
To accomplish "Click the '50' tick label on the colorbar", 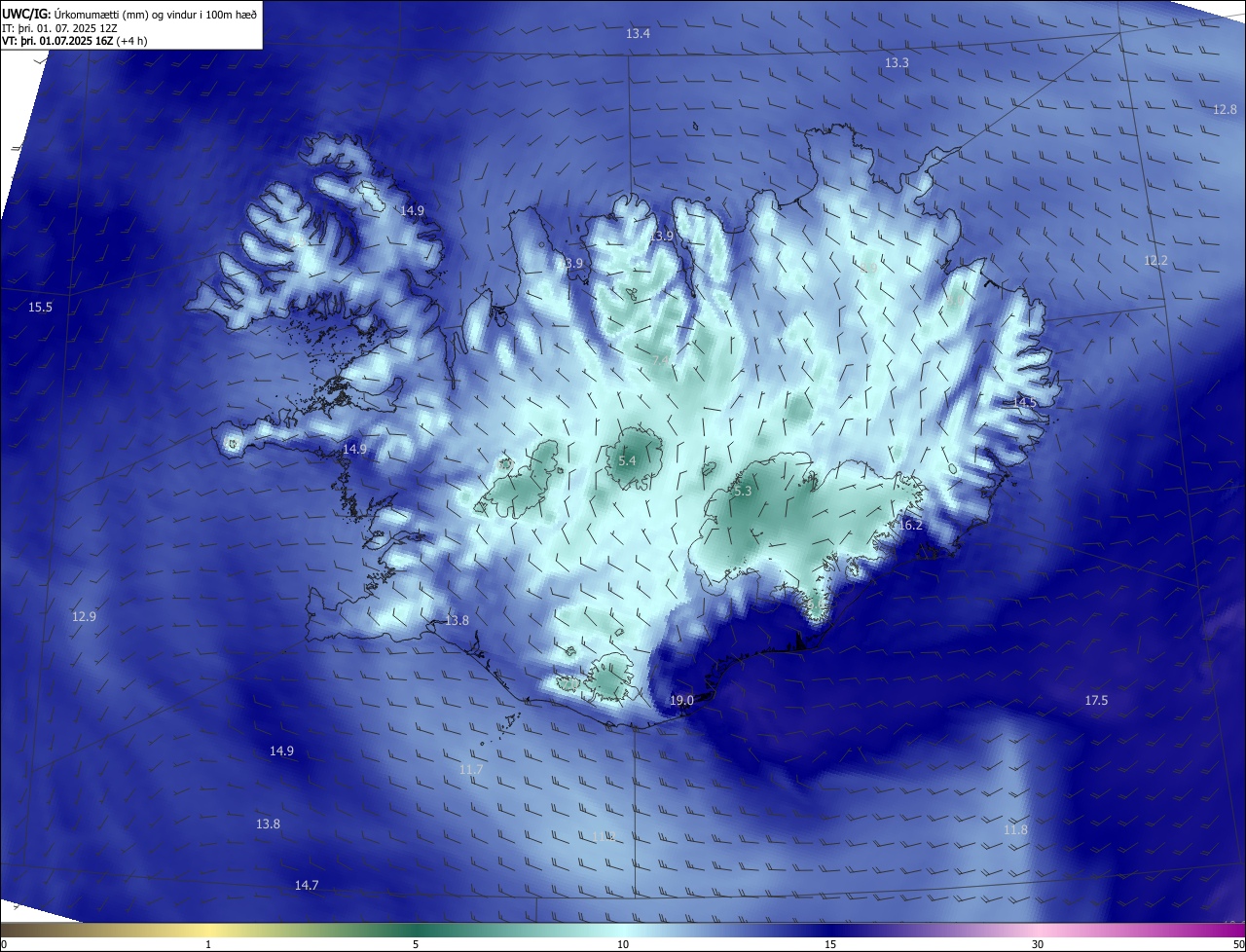I will pyautogui.click(x=1238, y=944).
